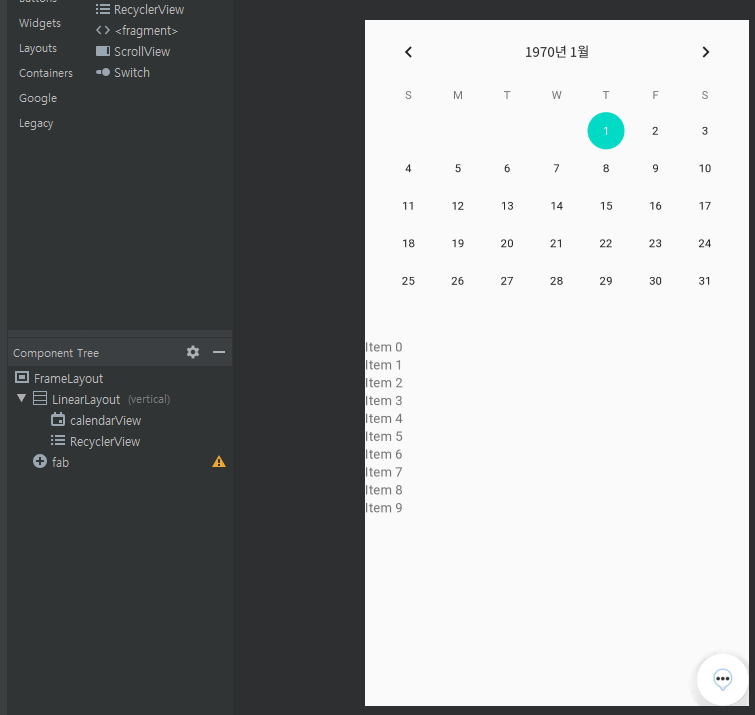This screenshot has width=755, height=715.
Task: Click Item 0 in the RecyclerView preview
Action: pos(384,347)
